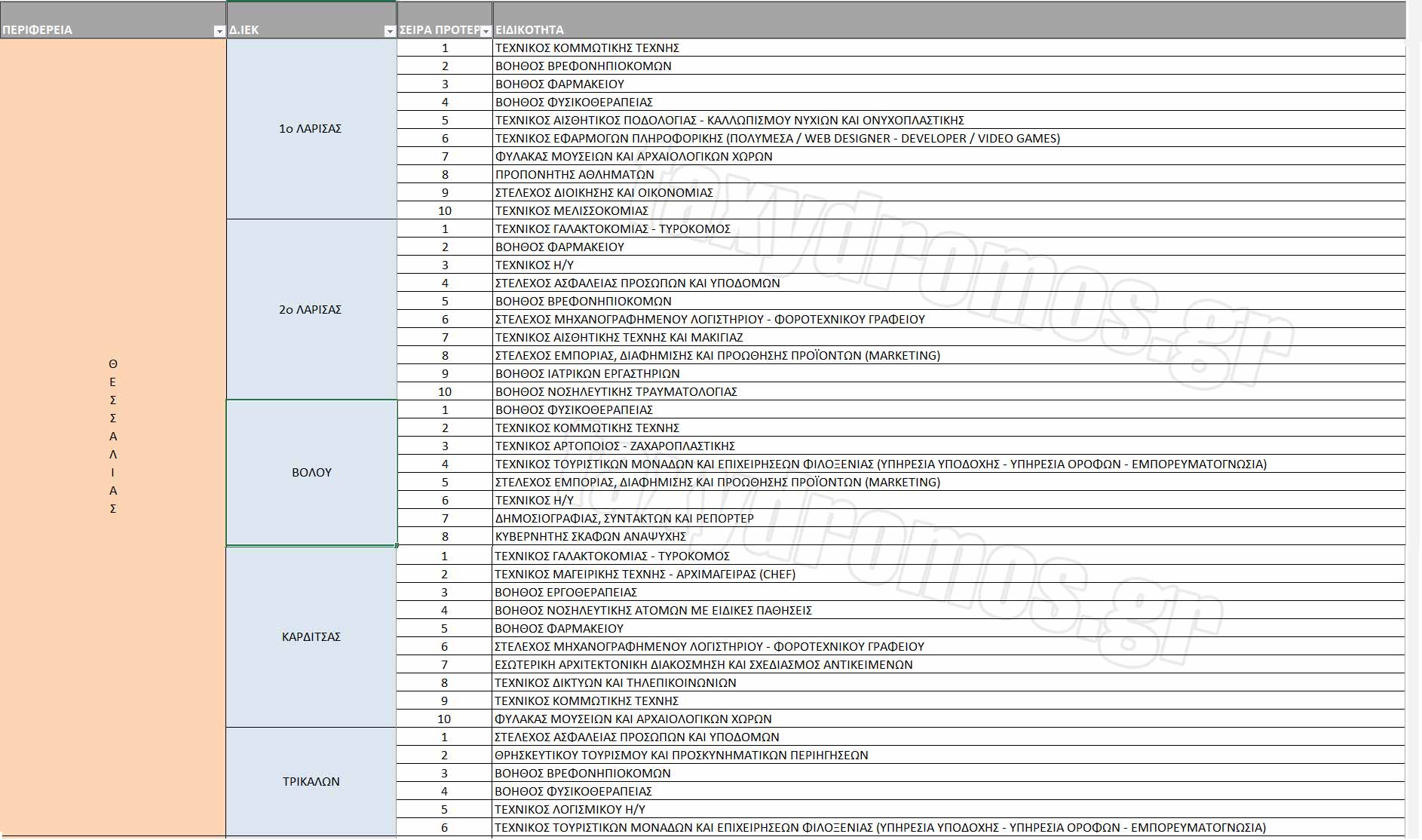The height and width of the screenshot is (840, 1422).
Task: Open the ΠΕΡΙΦΕΡΕΙΑ column filter dropdown
Action: click(219, 31)
